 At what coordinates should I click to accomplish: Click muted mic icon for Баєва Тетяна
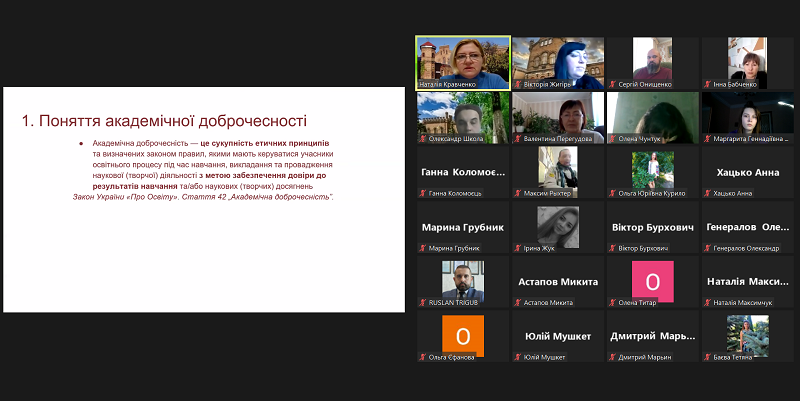pos(707,357)
